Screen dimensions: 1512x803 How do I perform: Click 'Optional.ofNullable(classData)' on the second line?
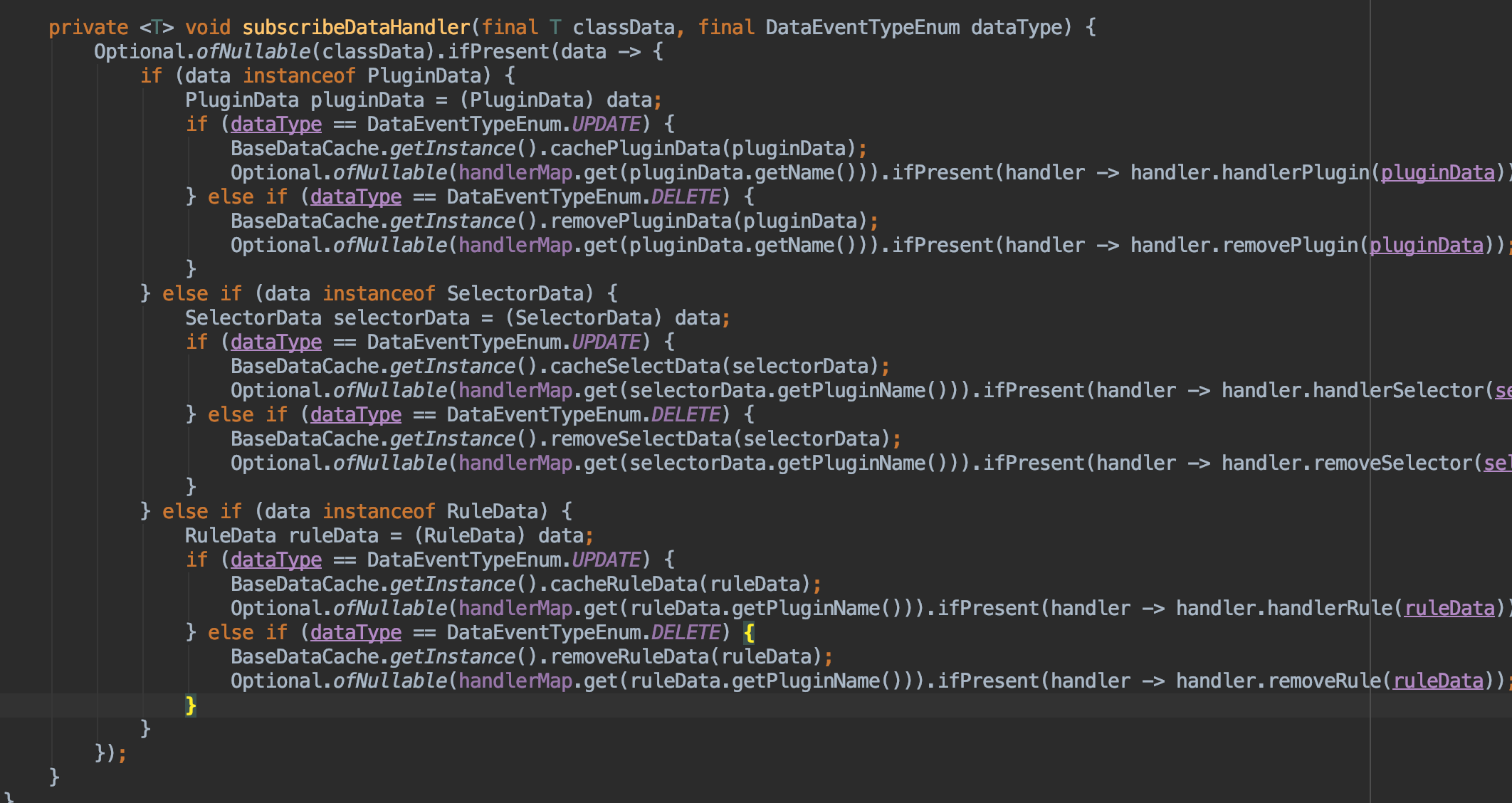pos(264,52)
